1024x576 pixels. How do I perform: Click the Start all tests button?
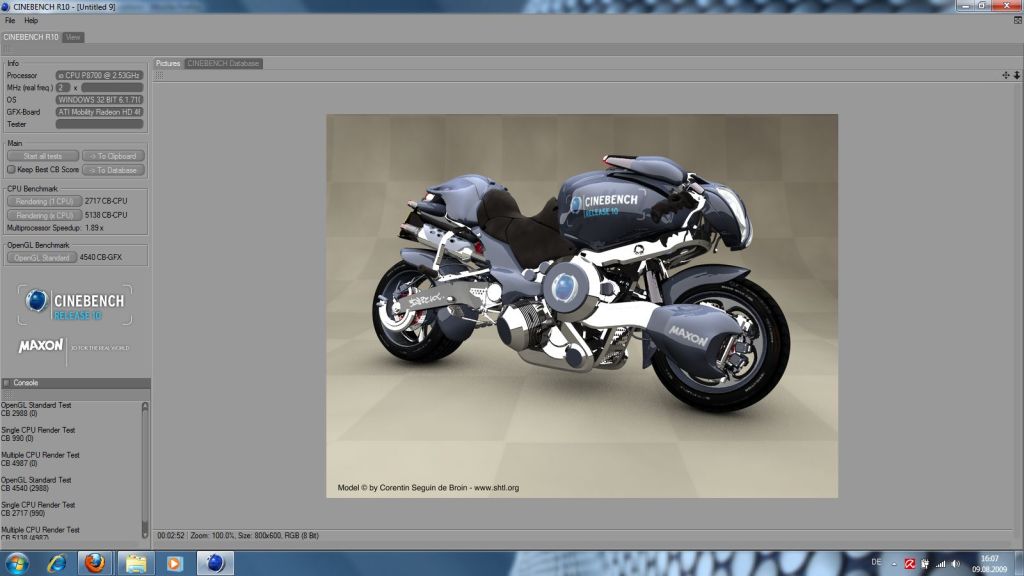coord(43,156)
